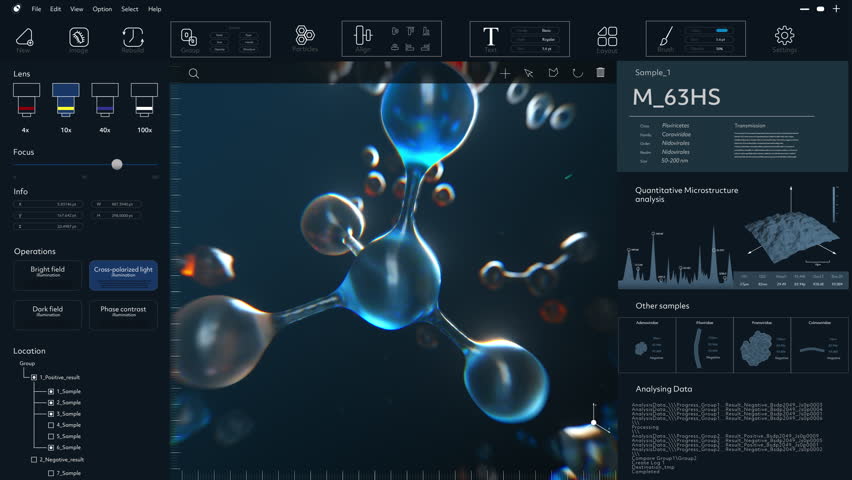
Task: Open the View menu
Action: (77, 9)
